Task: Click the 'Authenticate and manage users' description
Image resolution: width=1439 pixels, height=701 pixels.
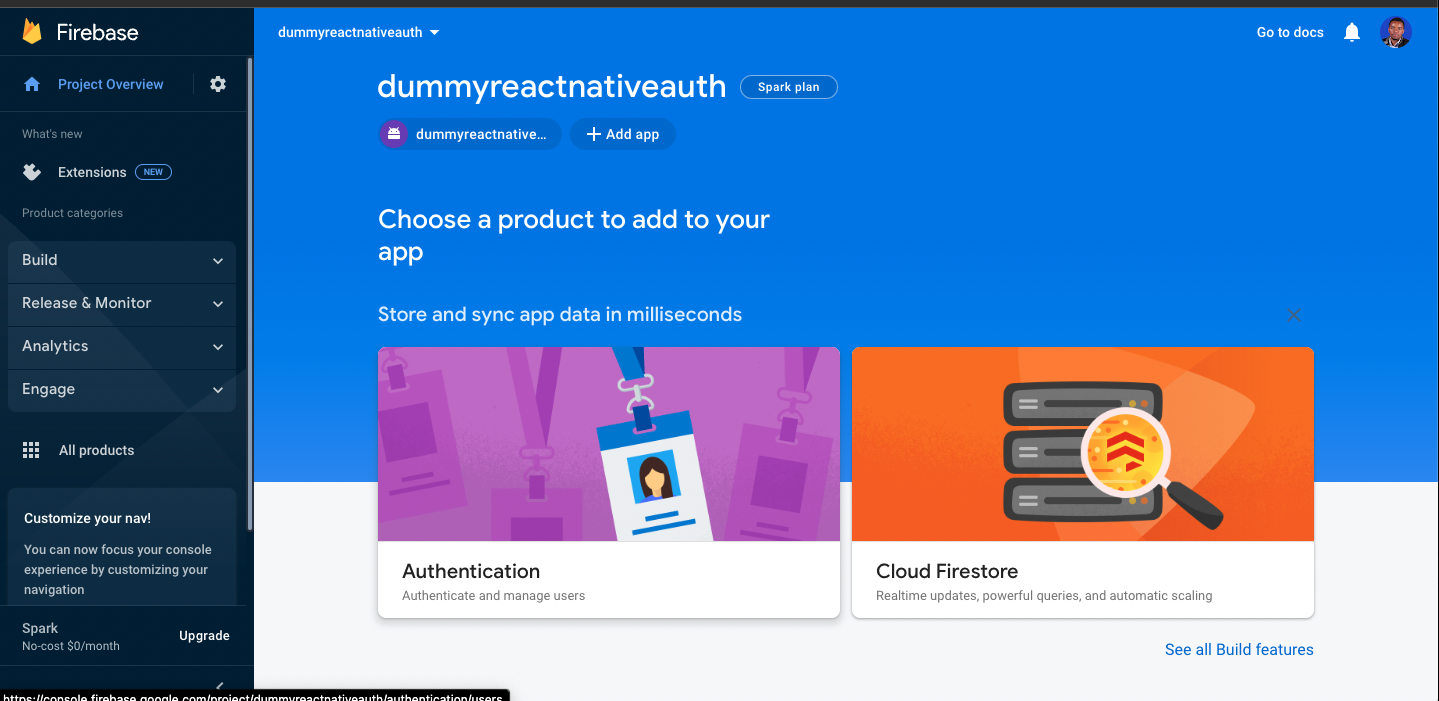Action: point(494,596)
